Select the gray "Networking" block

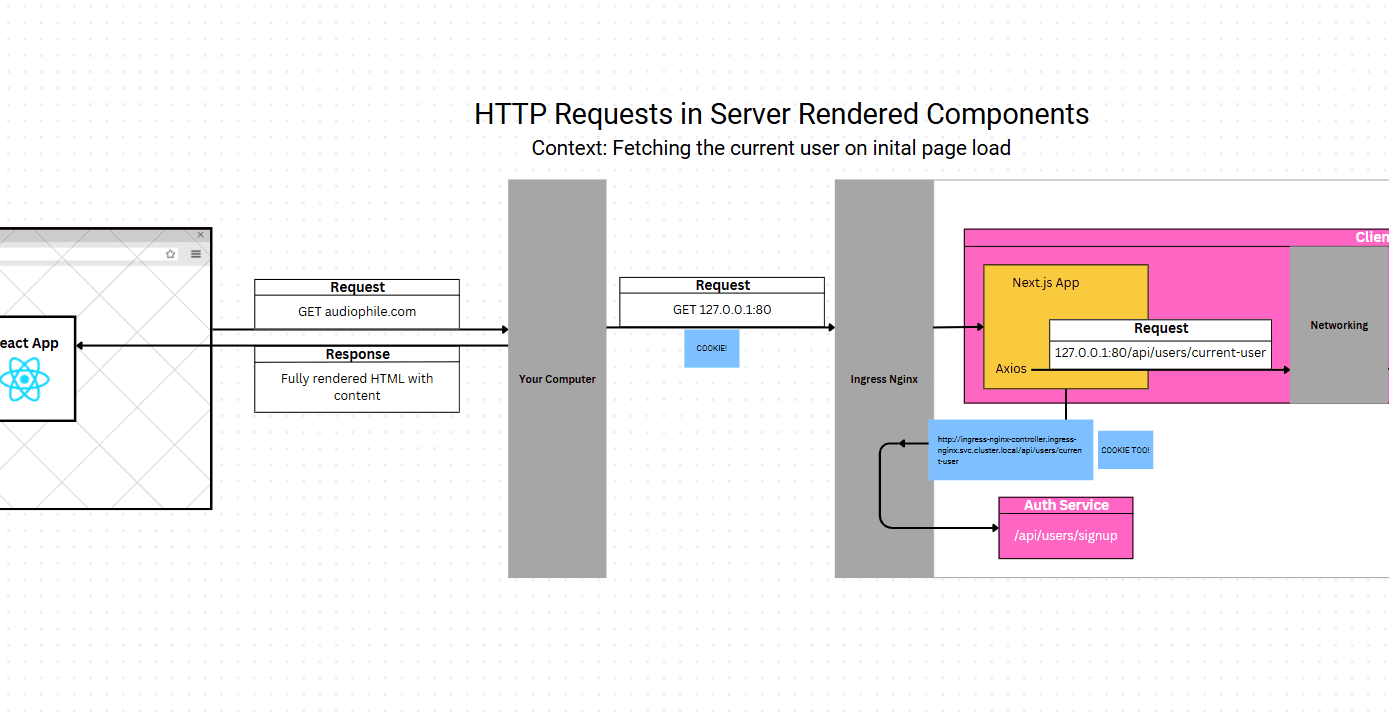[x=1339, y=325]
